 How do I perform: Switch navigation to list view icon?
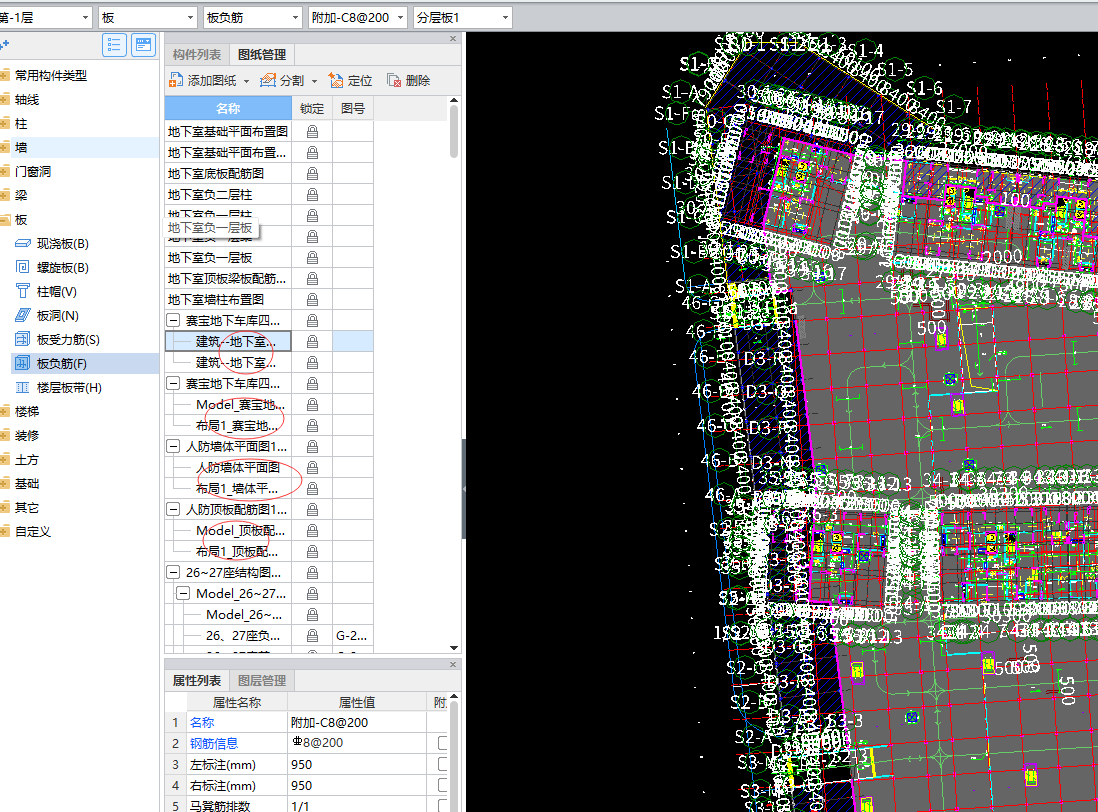click(x=114, y=46)
